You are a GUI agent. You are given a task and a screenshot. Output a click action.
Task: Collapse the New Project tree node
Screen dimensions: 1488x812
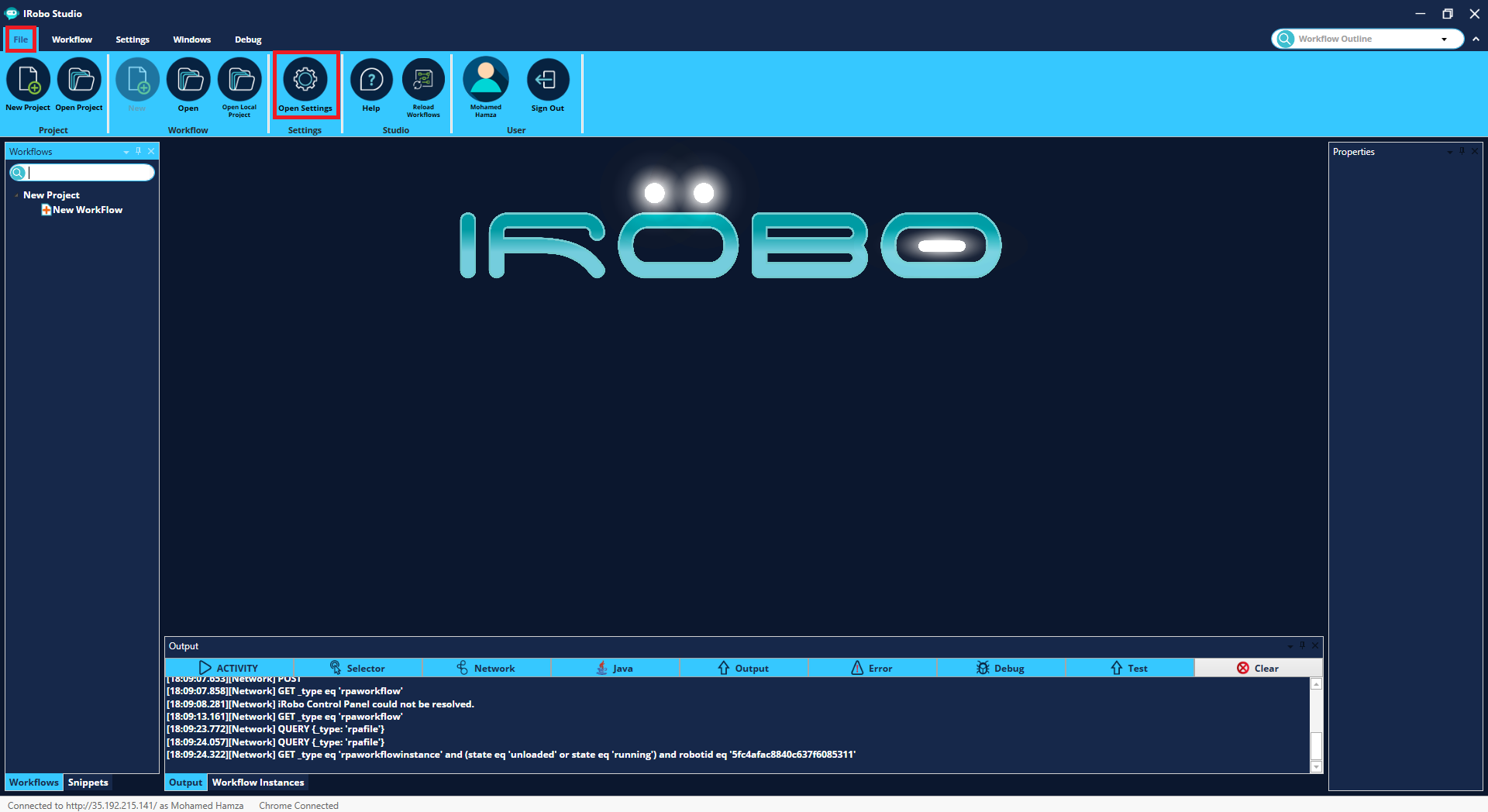coord(16,195)
